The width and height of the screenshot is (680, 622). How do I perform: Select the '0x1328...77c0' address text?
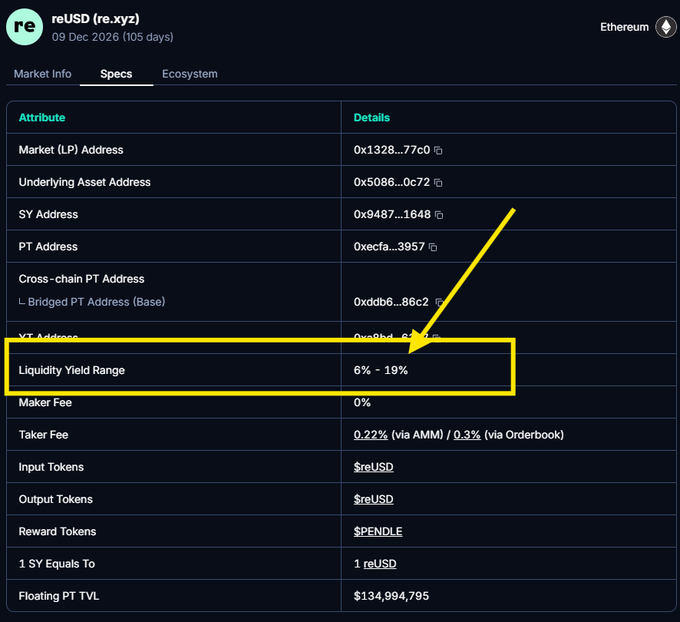[x=392, y=150]
